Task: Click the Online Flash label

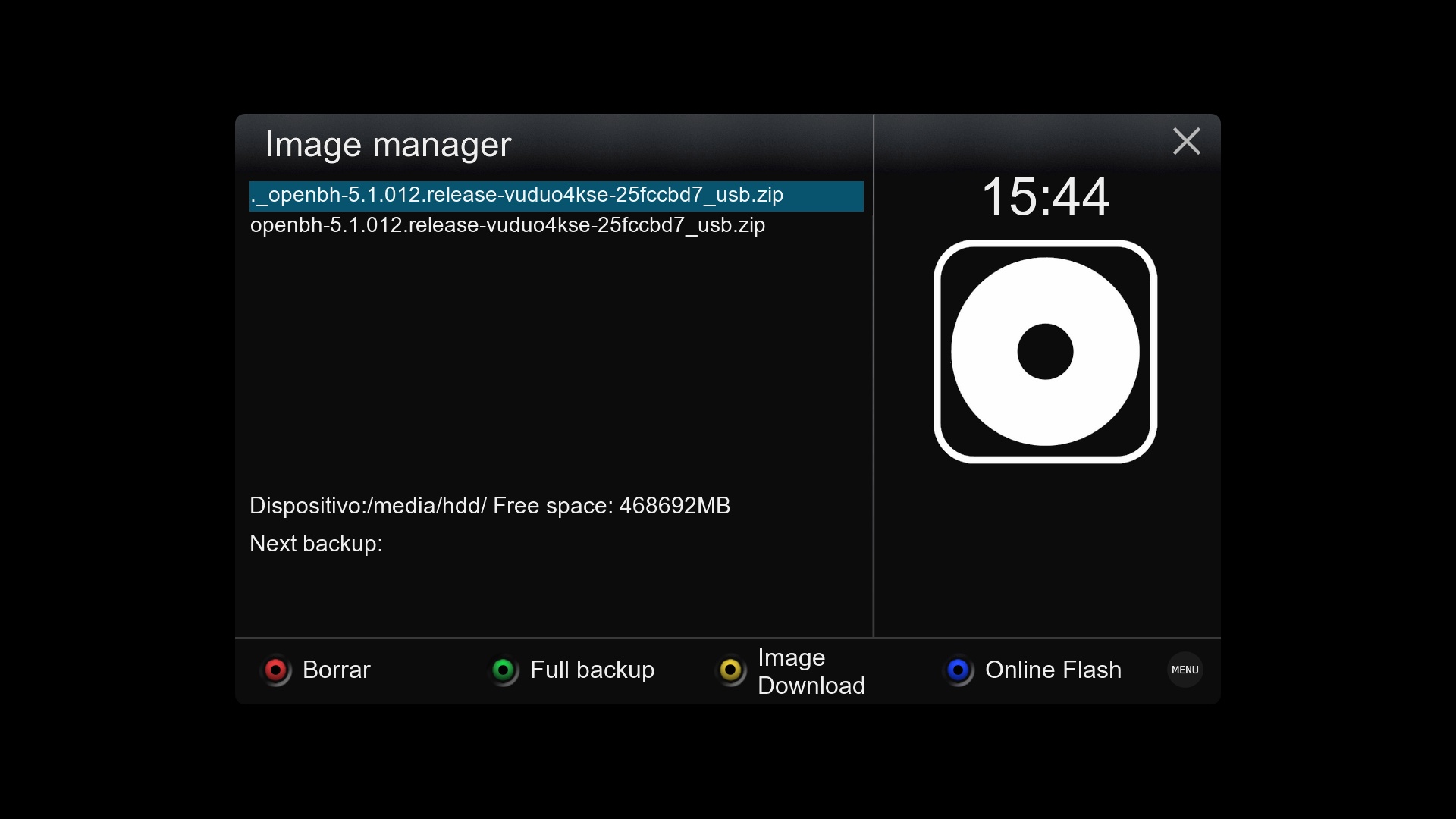Action: 1053,670
